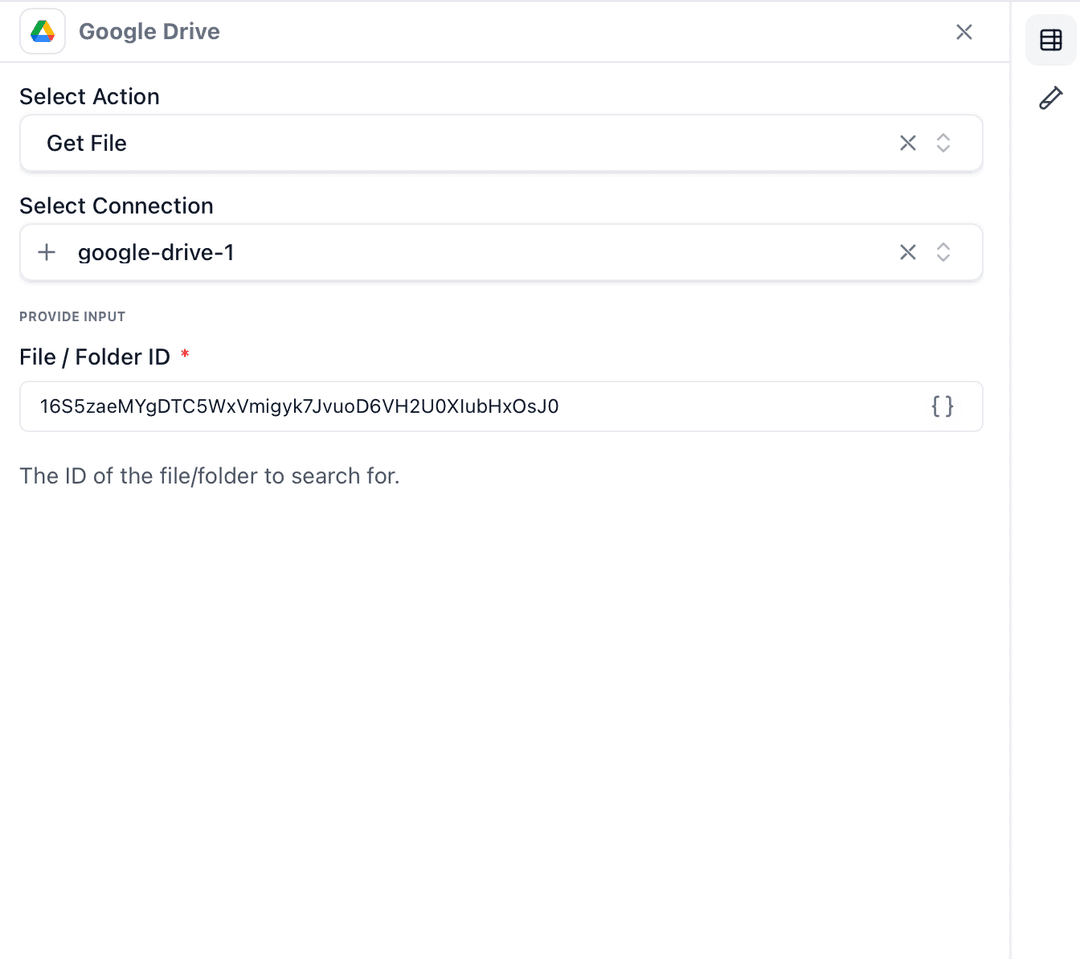Viewport: 1080px width, 959px height.
Task: Click the red required asterisk marker
Action: [x=185, y=355]
